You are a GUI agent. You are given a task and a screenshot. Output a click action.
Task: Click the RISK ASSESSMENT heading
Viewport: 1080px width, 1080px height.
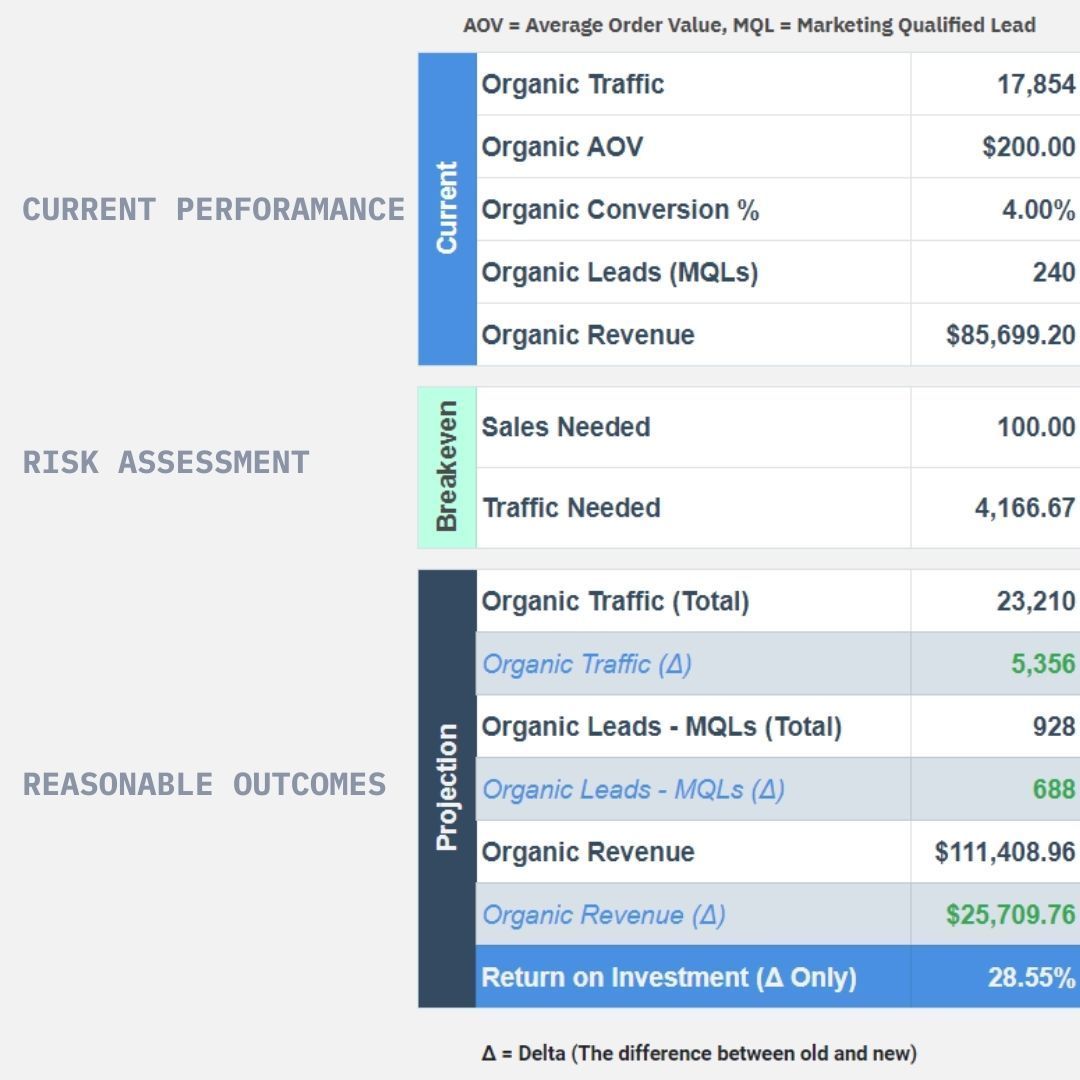pos(166,462)
